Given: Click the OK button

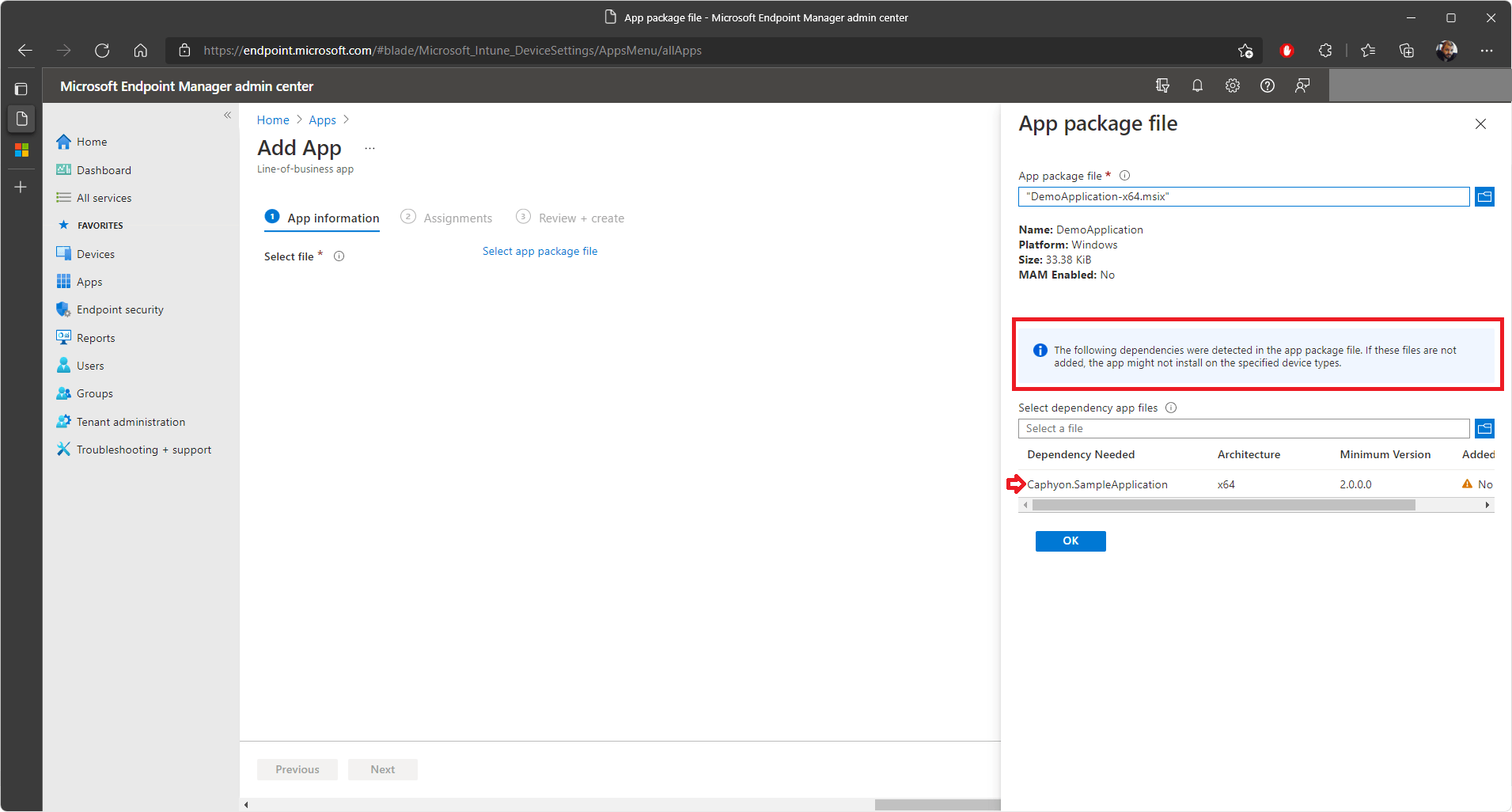Looking at the screenshot, I should [1071, 541].
